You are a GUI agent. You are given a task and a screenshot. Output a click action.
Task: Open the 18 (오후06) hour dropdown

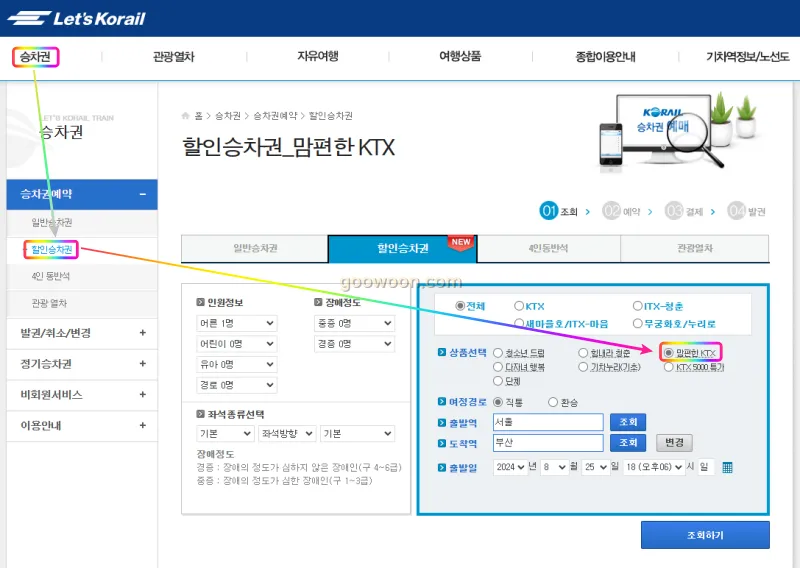654,467
